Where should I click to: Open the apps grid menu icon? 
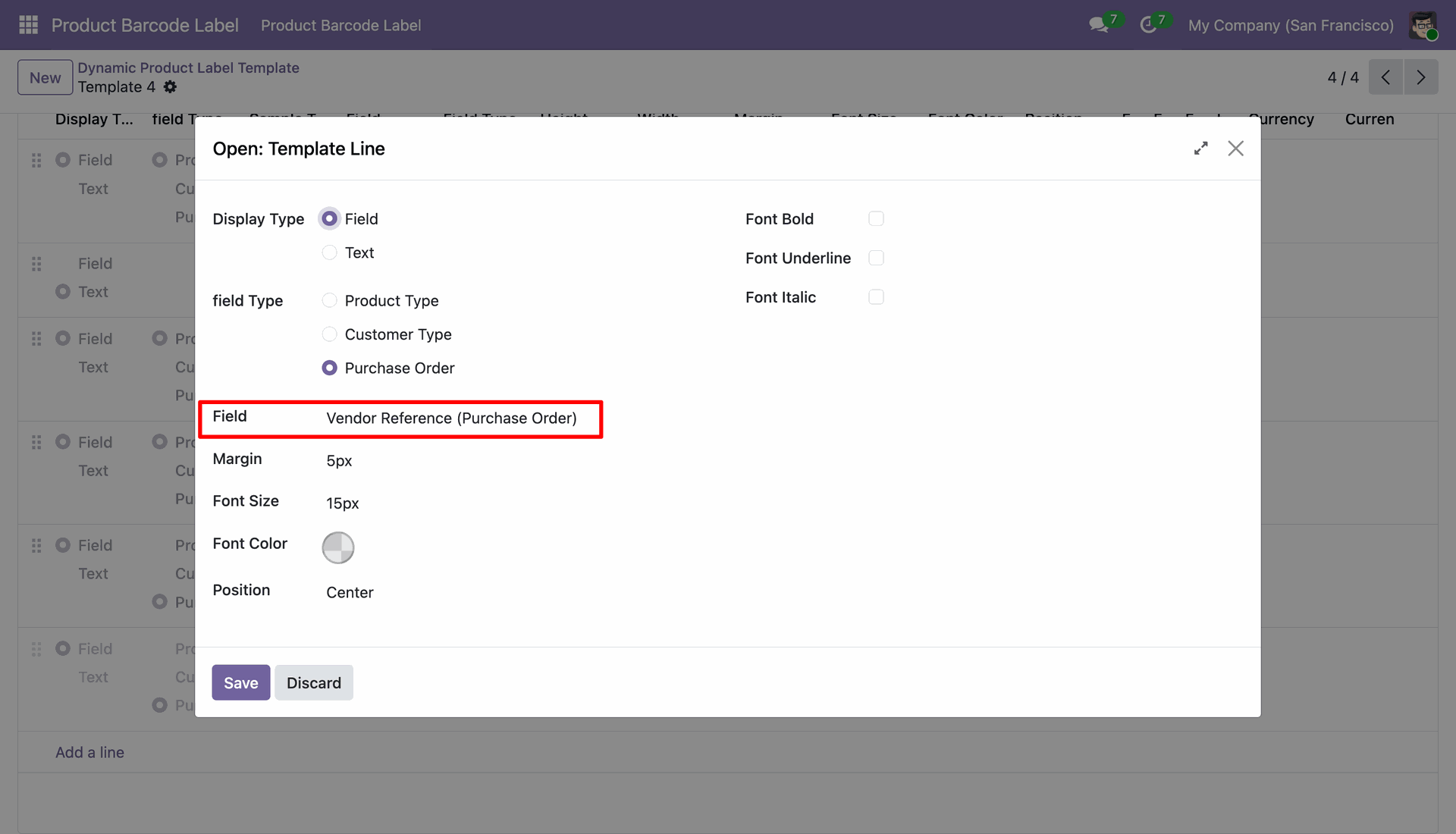[x=28, y=25]
